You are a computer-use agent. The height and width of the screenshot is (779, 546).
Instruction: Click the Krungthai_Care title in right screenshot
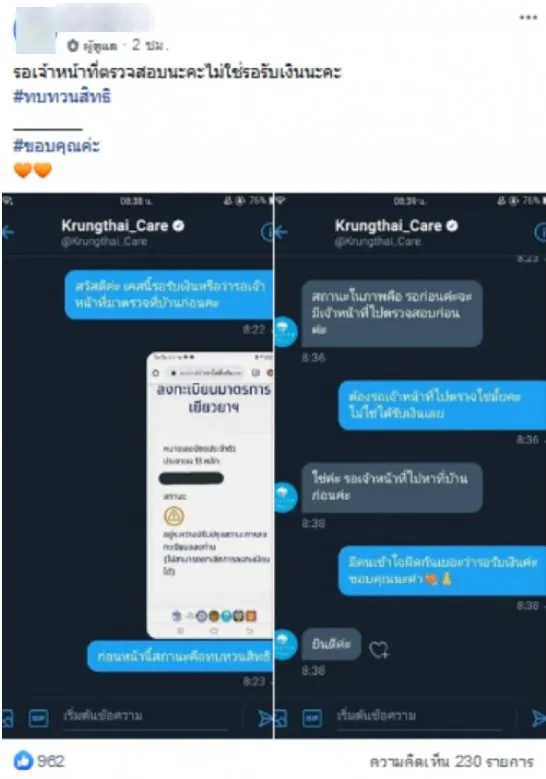tap(388, 226)
